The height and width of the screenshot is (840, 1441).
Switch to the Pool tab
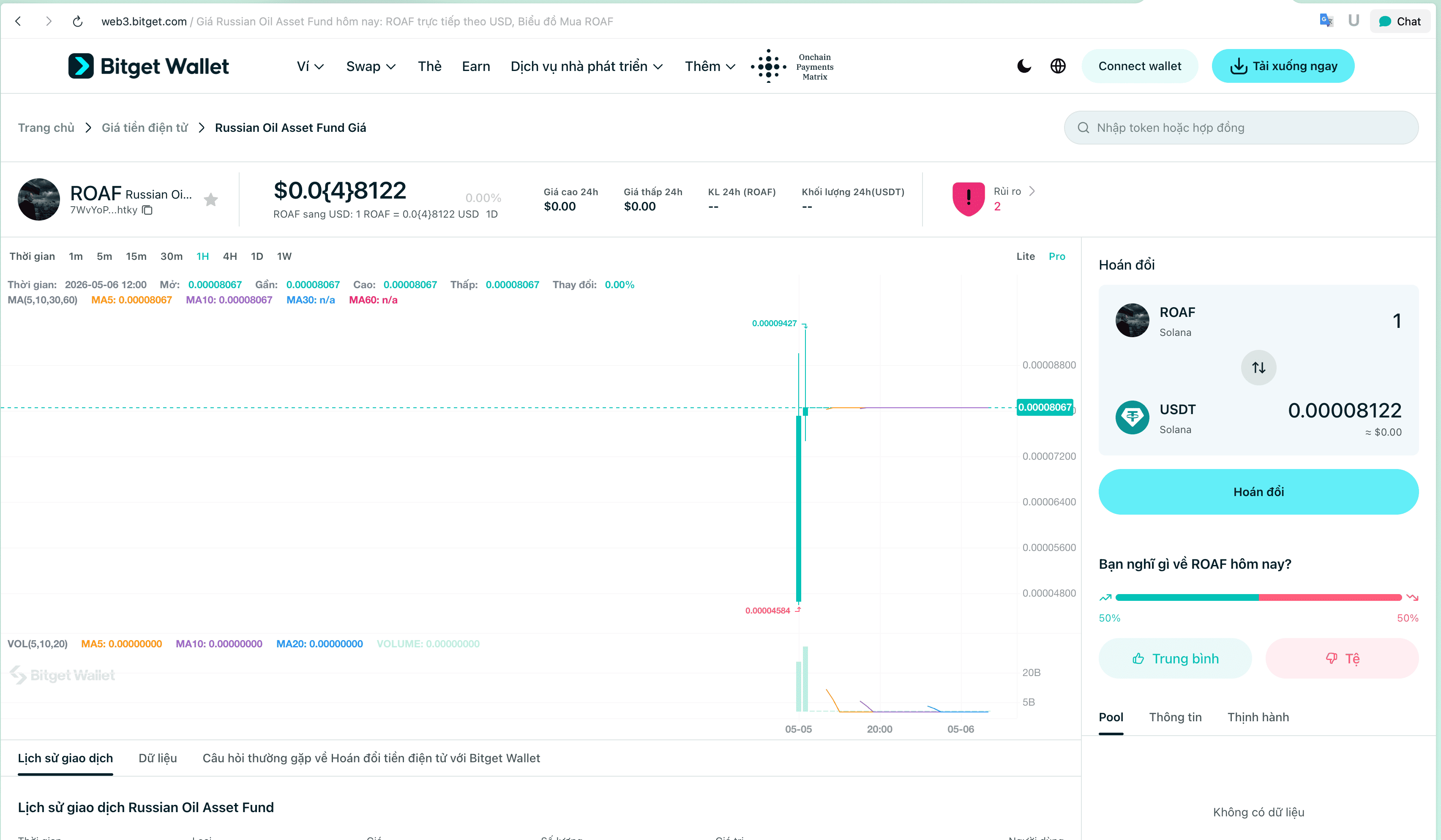coord(1111,717)
